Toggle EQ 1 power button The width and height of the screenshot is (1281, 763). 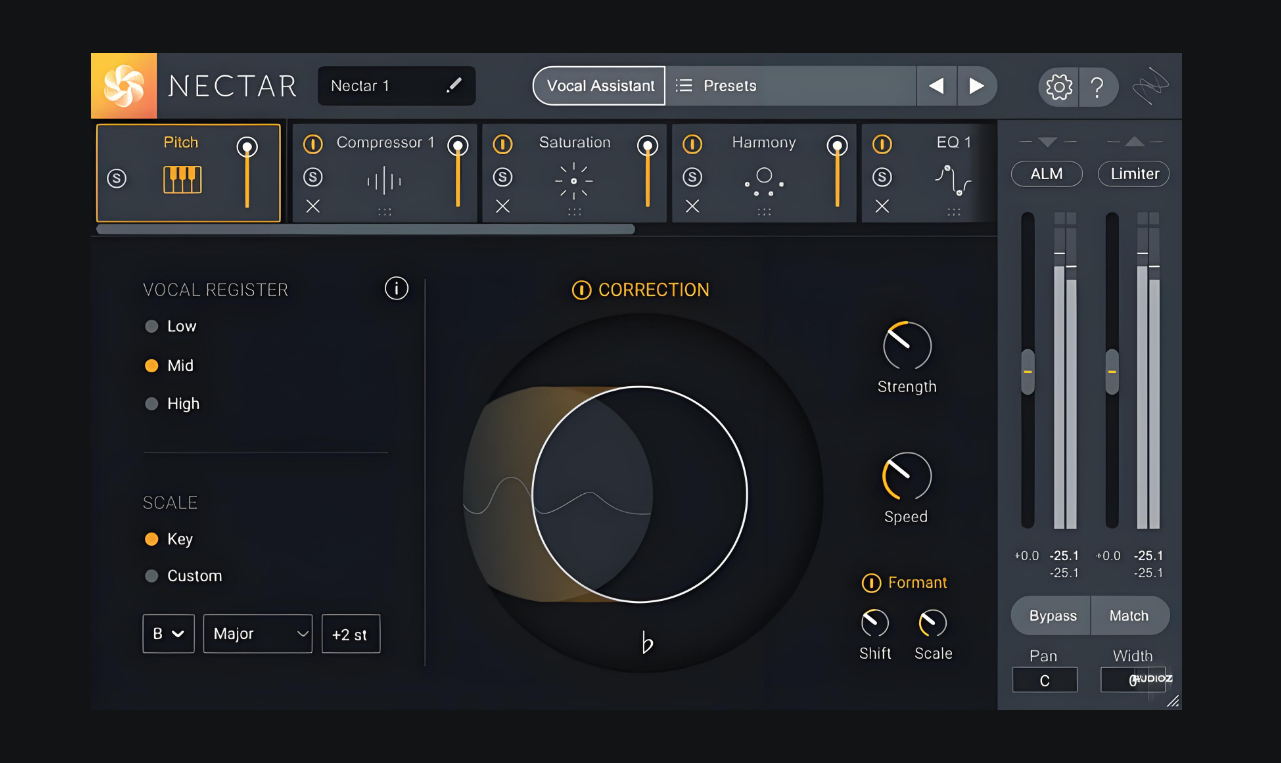[882, 144]
